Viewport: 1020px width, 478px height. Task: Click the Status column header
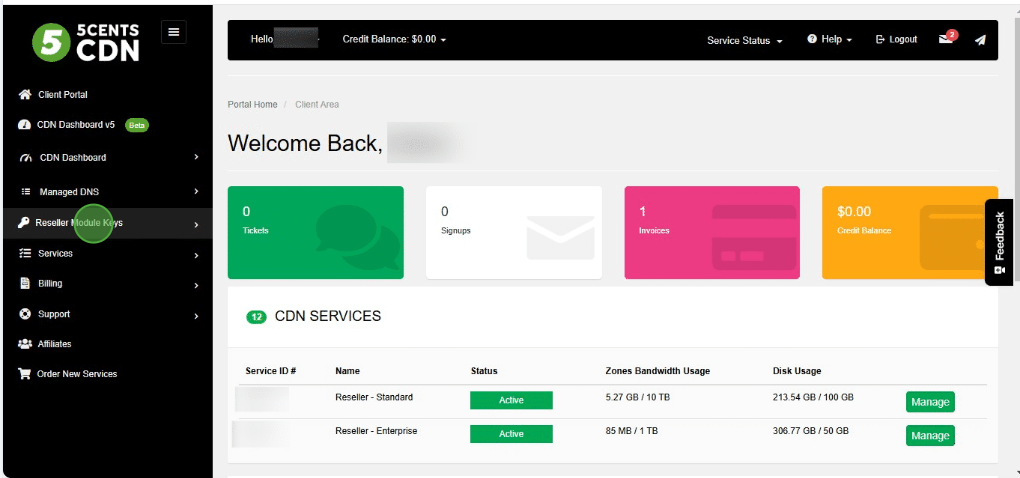point(484,371)
